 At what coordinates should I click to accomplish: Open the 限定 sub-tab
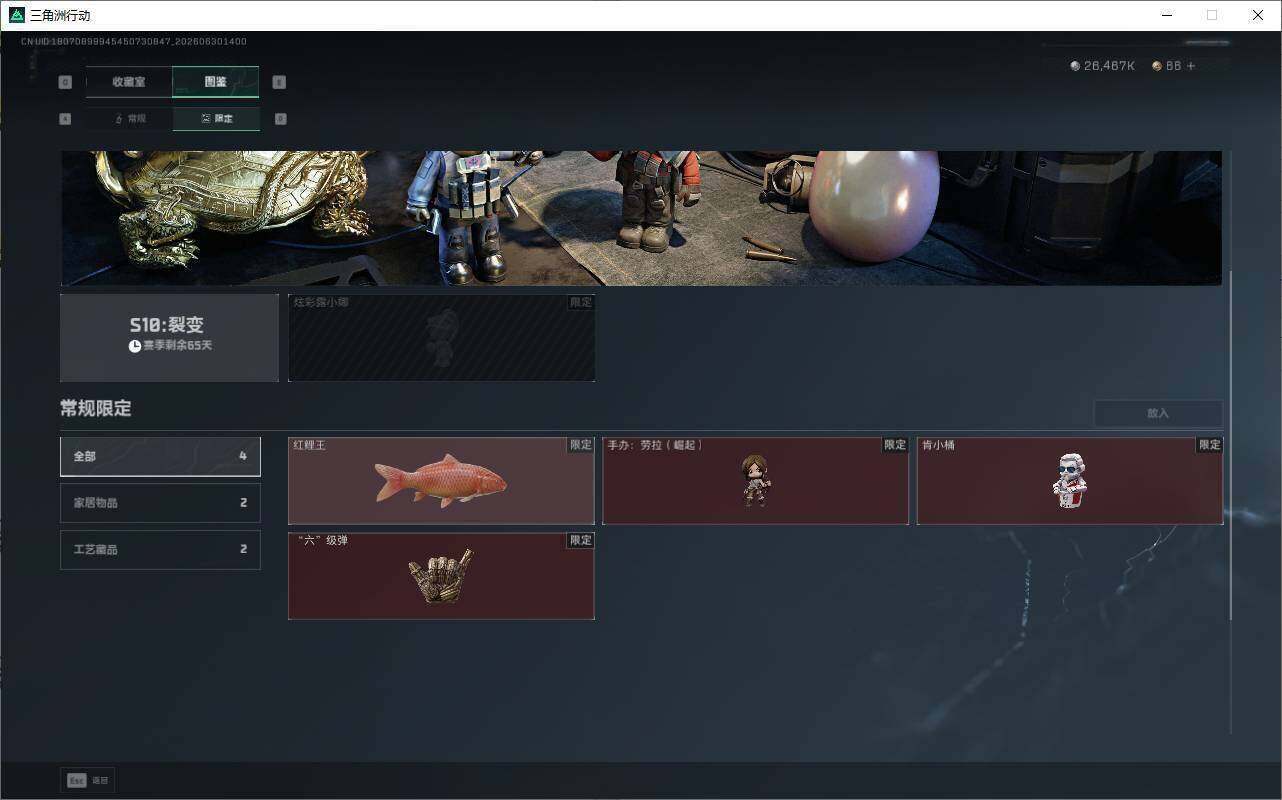pos(216,119)
